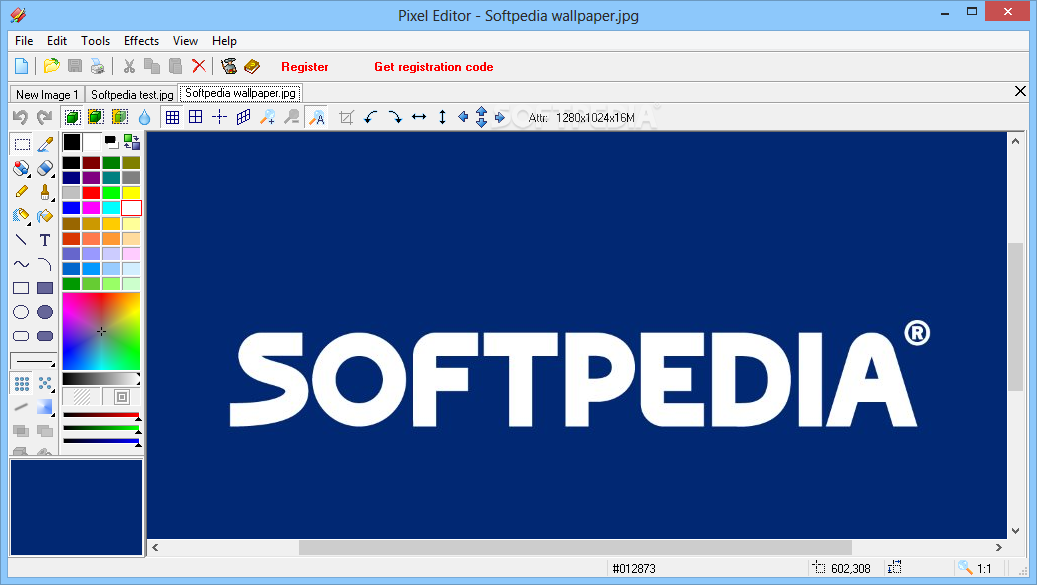Image resolution: width=1037 pixels, height=585 pixels.
Task: Rotate image counterclockwise
Action: tap(370, 118)
